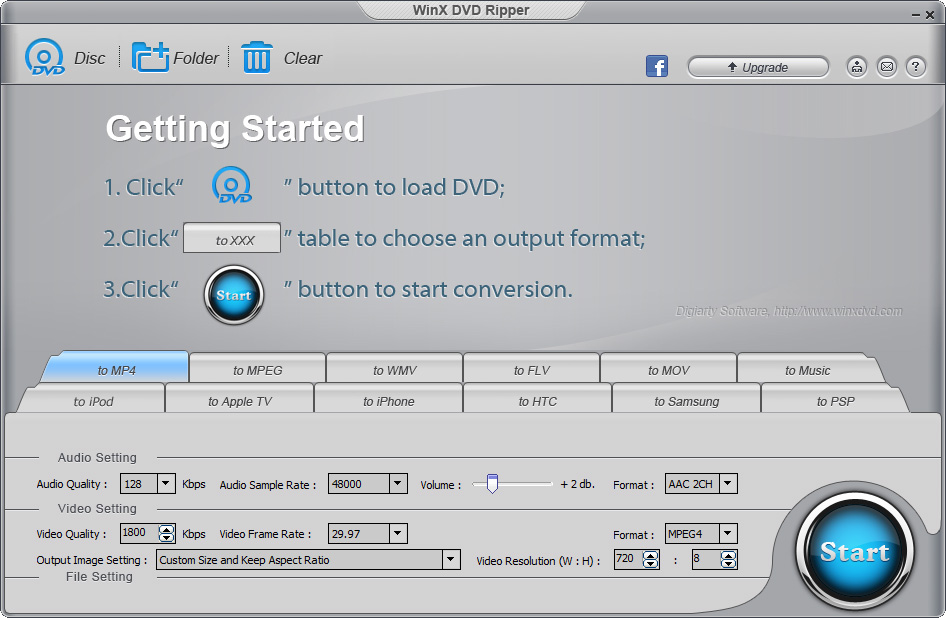Click the Disc icon to load DVD

[x=45, y=58]
